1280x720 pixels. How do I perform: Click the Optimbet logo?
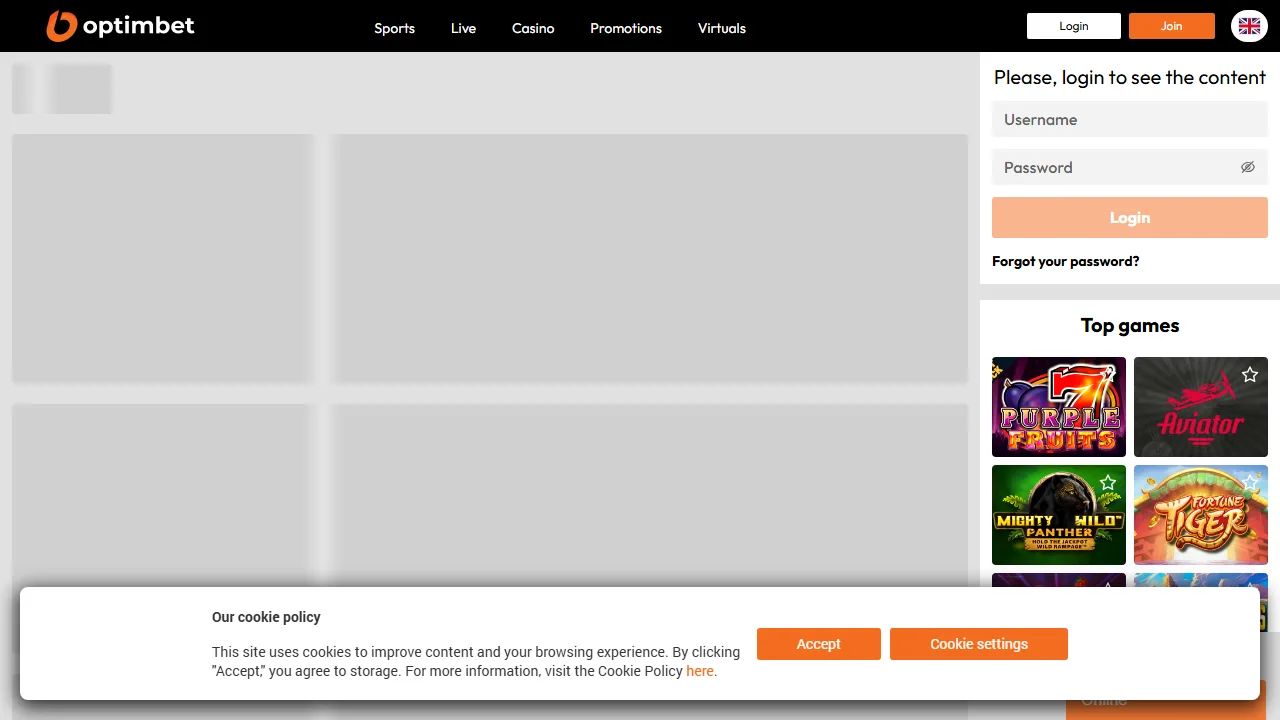[x=121, y=26]
